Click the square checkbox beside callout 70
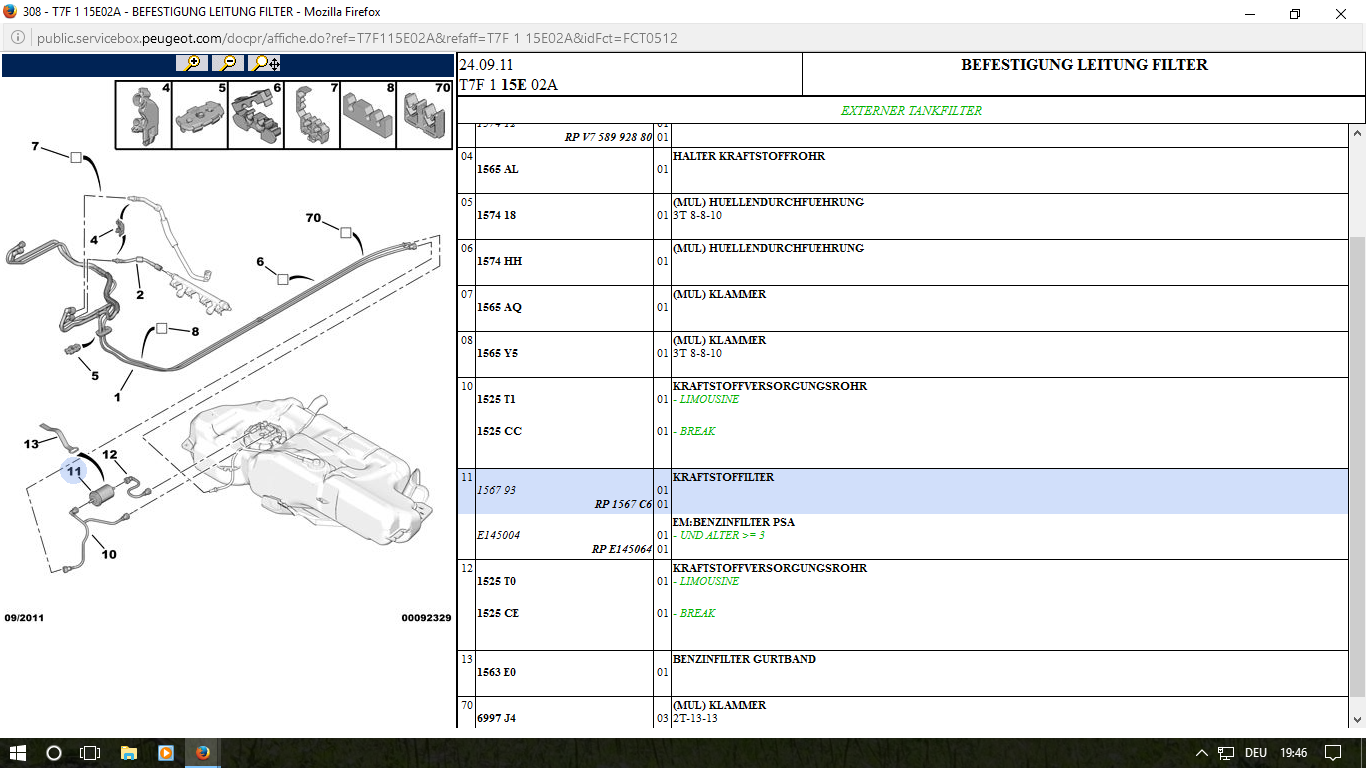 click(345, 232)
